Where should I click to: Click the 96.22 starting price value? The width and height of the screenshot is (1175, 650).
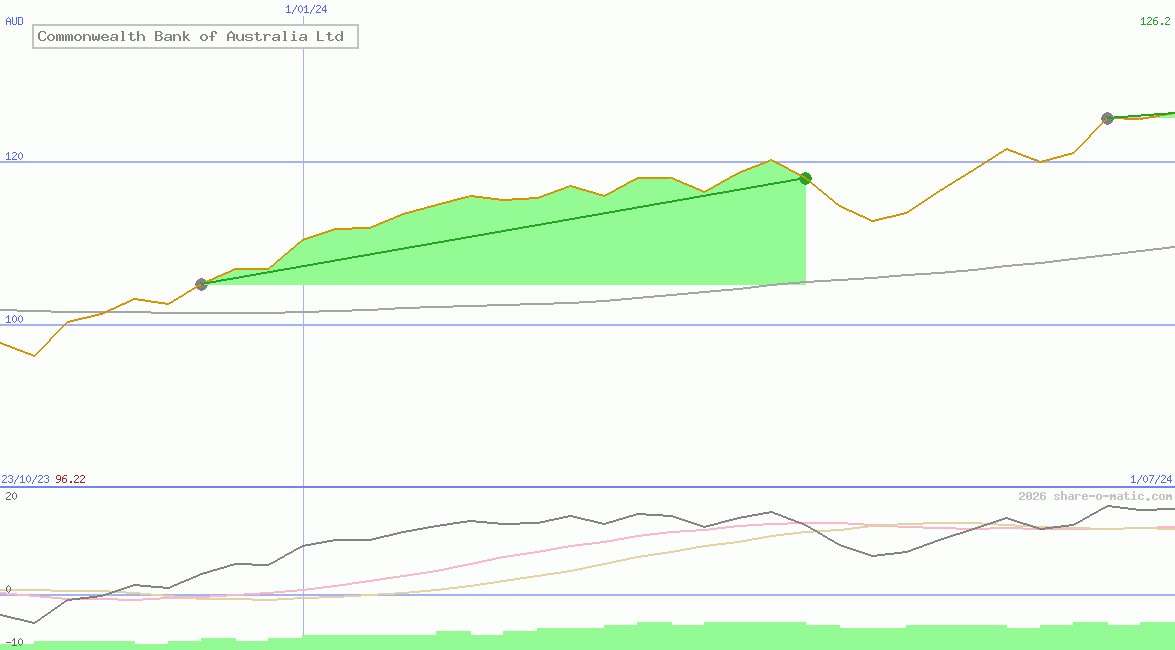[70, 479]
